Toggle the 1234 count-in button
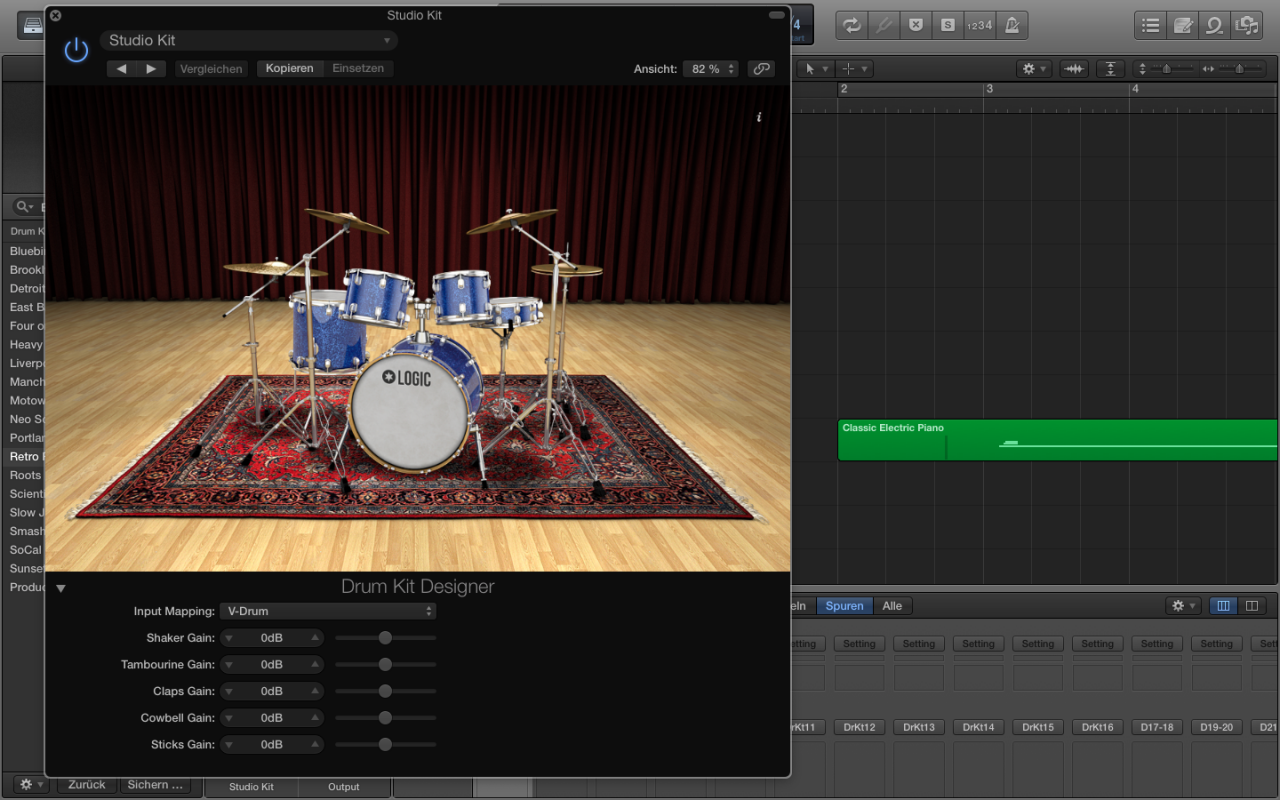Screen dimensions: 1280x800 [979, 26]
